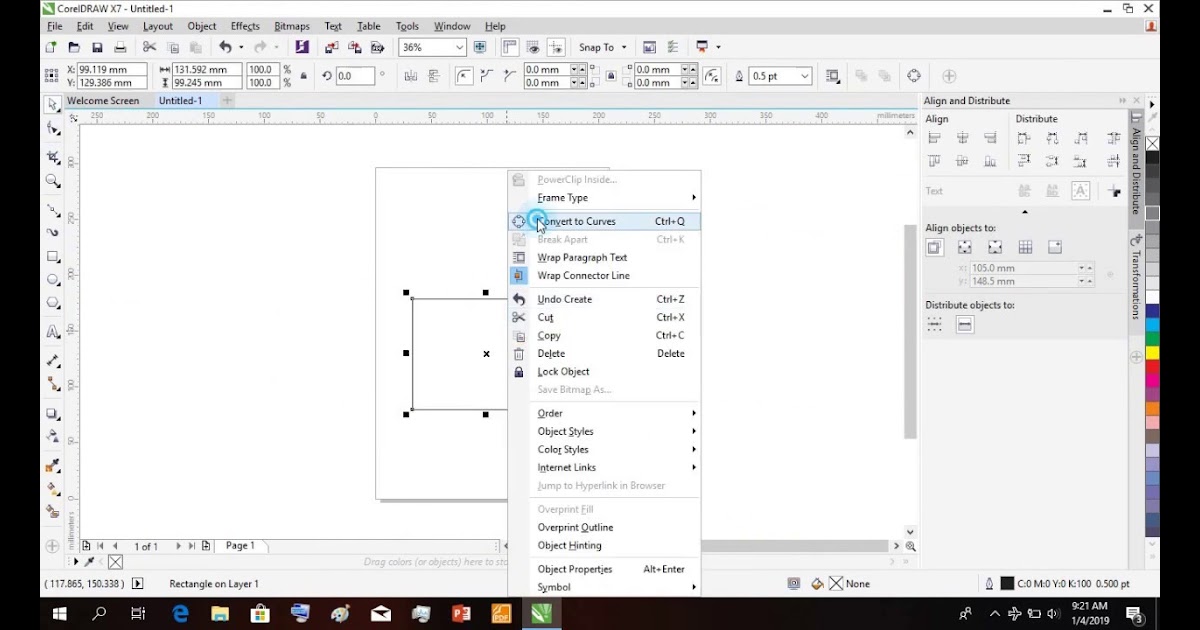The width and height of the screenshot is (1200, 630).
Task: Select the Connector tool
Action: click(53, 384)
